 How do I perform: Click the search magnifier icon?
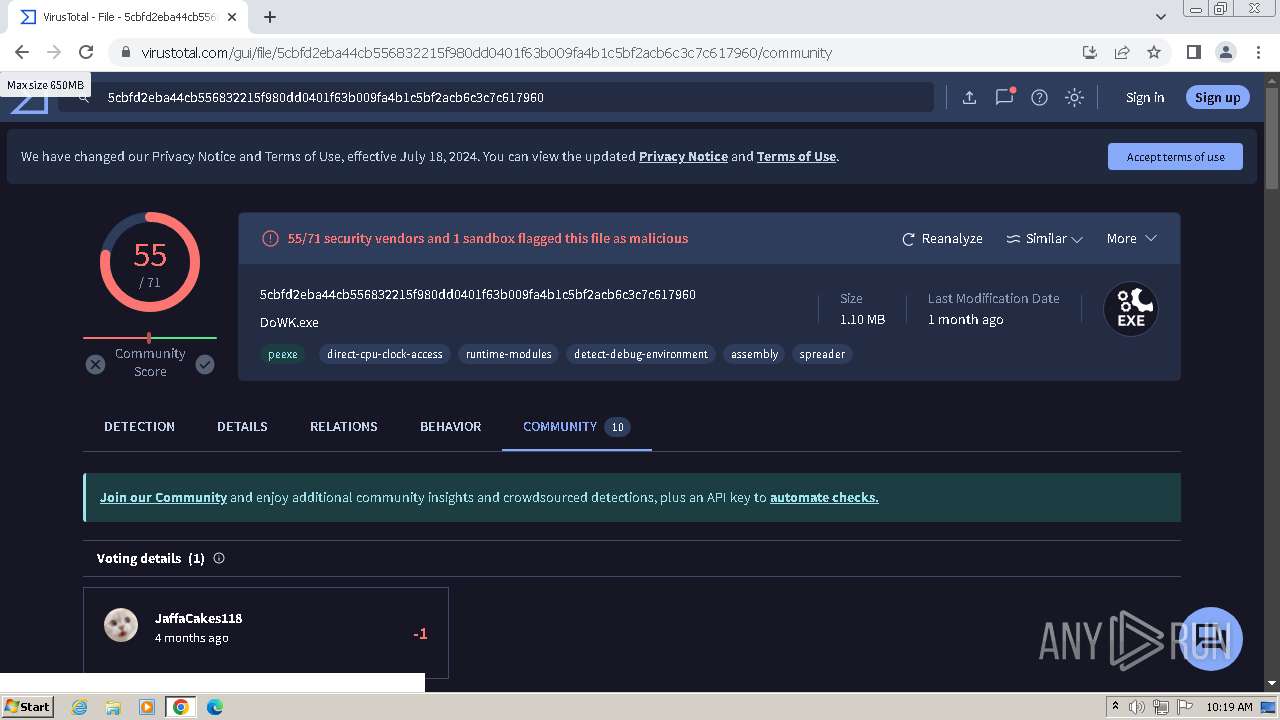pos(84,97)
